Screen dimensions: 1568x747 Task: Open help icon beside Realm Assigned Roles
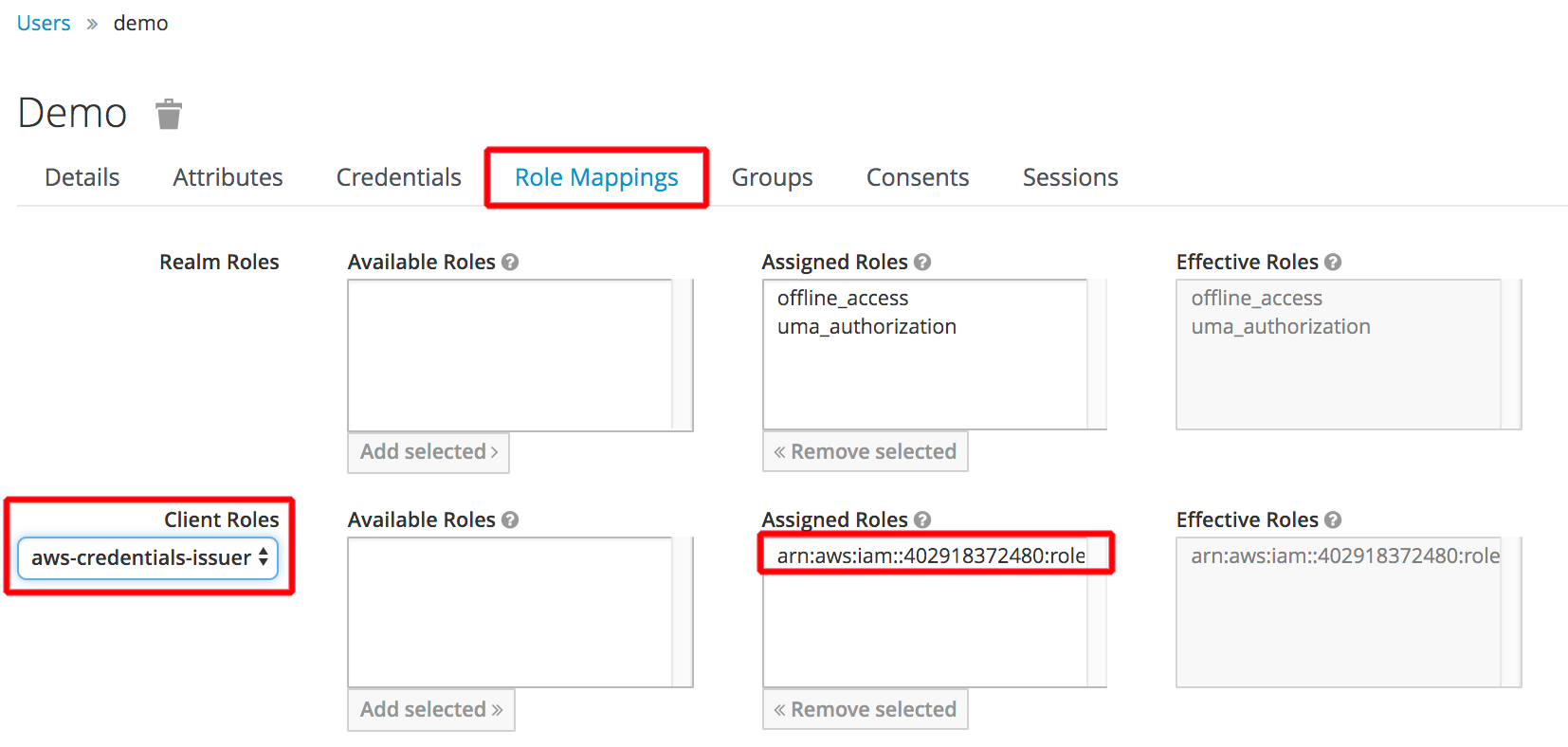pyautogui.click(x=922, y=262)
